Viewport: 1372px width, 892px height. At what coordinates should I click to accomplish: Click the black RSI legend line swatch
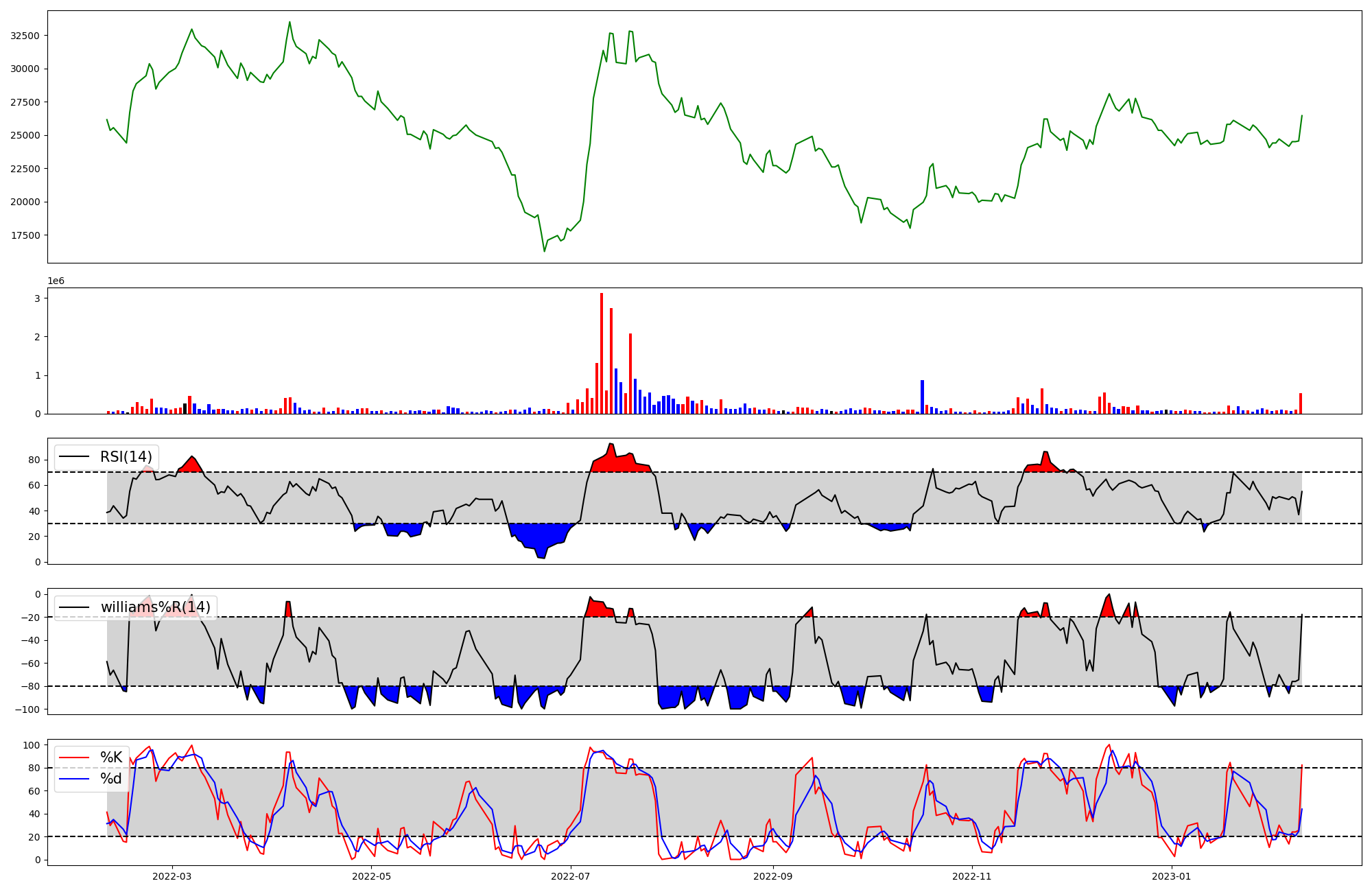coord(75,457)
